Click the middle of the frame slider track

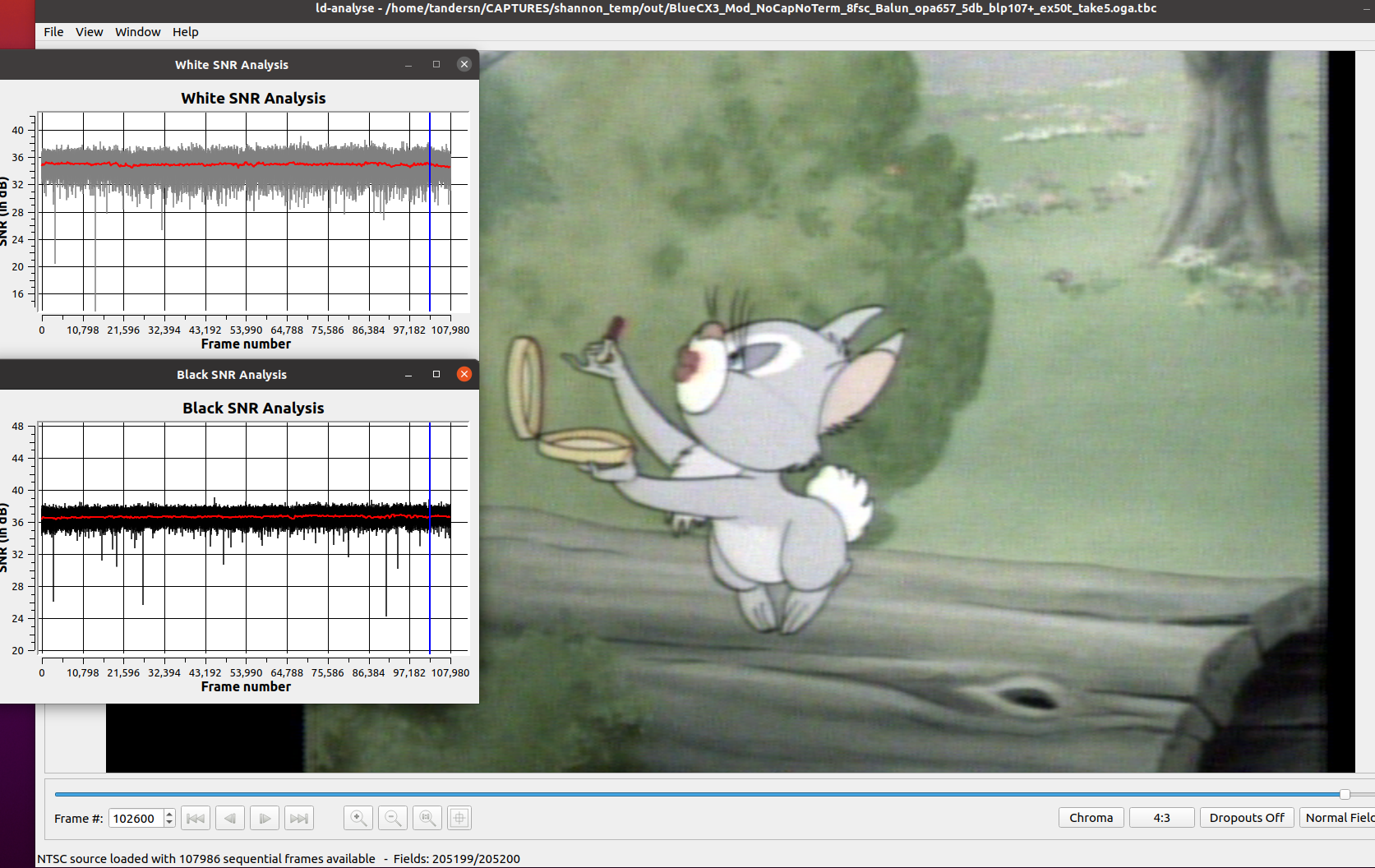point(715,794)
